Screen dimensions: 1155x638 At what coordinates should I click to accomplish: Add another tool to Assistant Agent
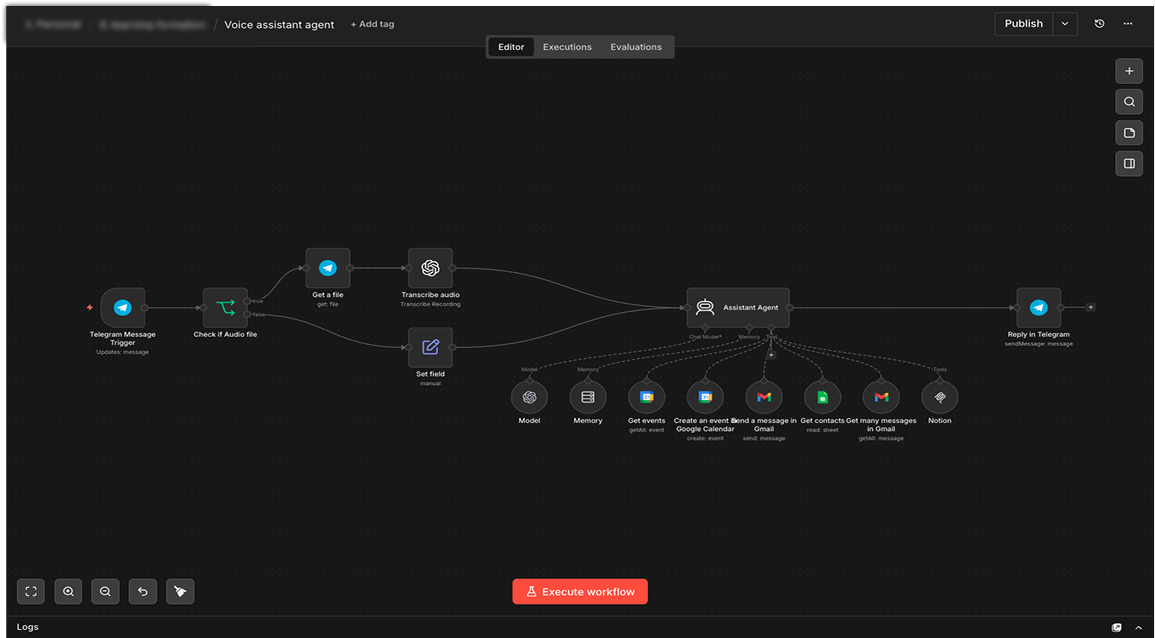[x=771, y=355]
